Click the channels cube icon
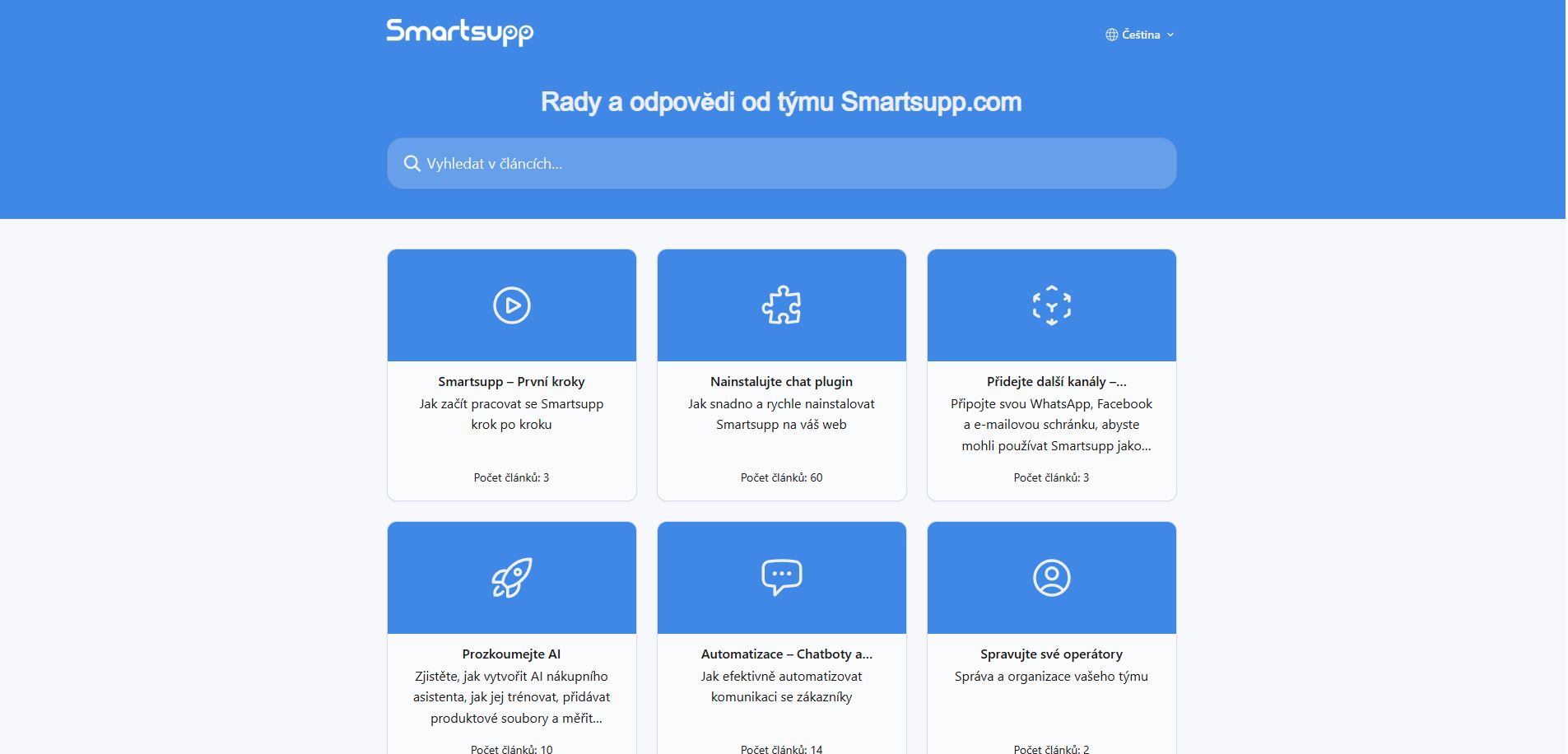Screen dimensions: 1568x754 pos(1051,305)
